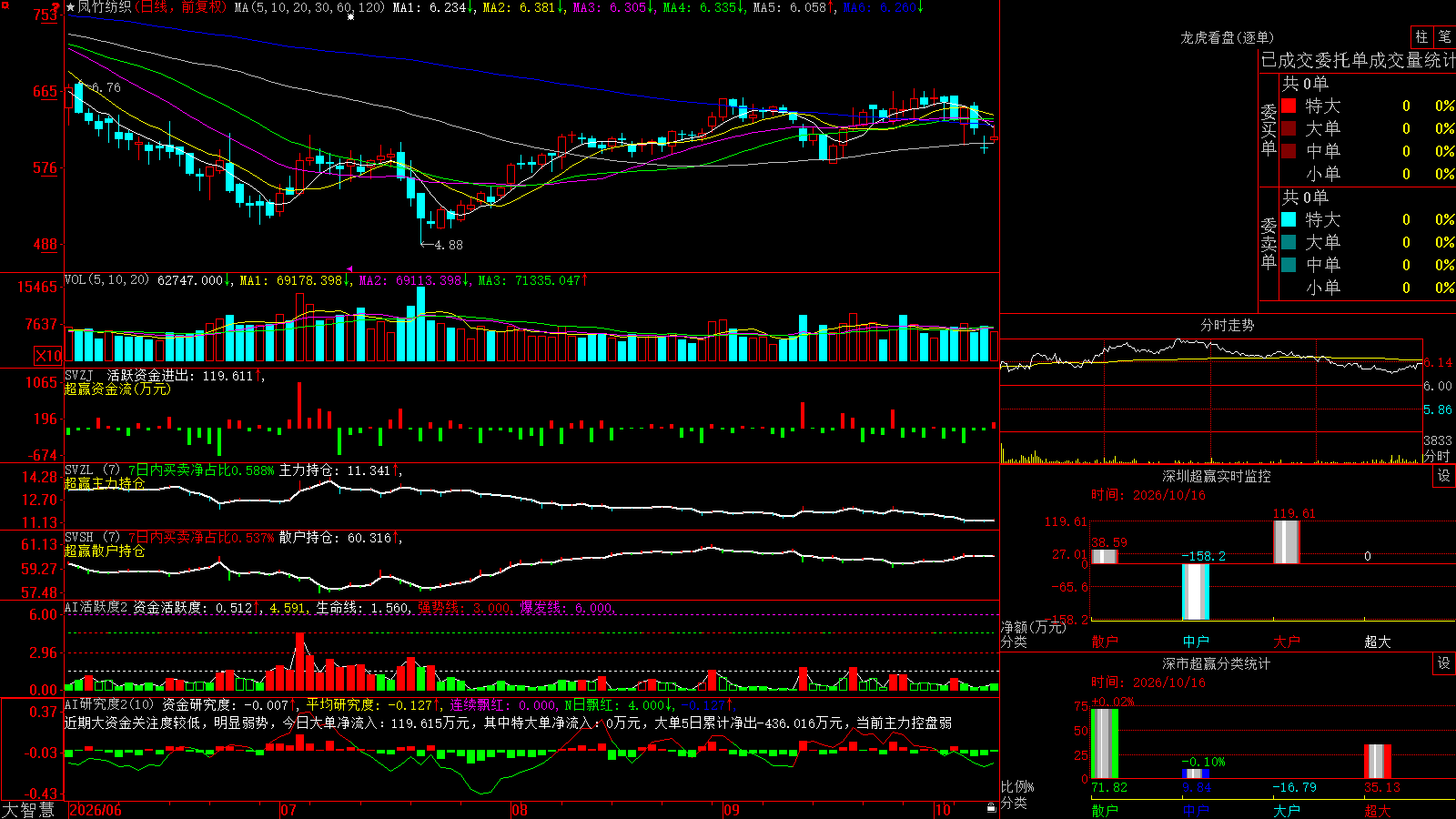The image size is (1456, 819).
Task: Switch to 柱 bar view
Action: [x=1421, y=36]
